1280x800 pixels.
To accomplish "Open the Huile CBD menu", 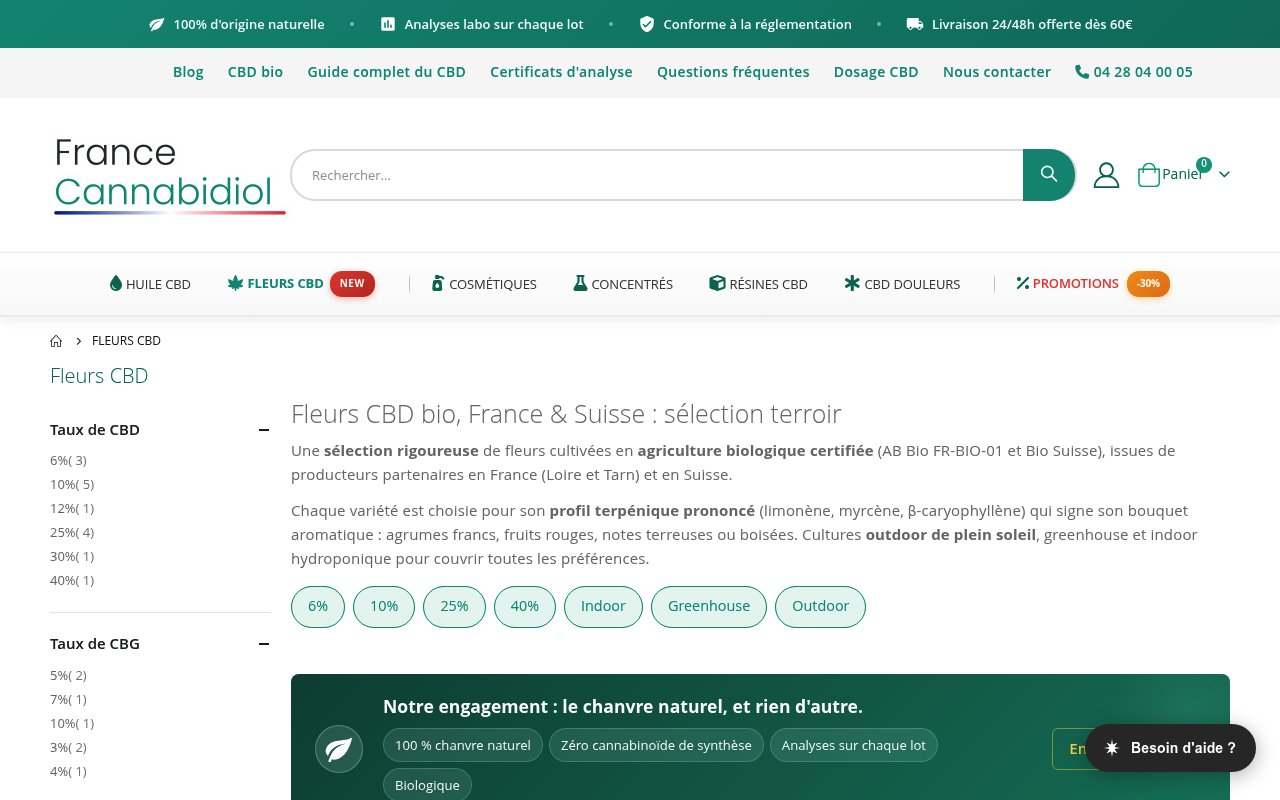I will (150, 284).
